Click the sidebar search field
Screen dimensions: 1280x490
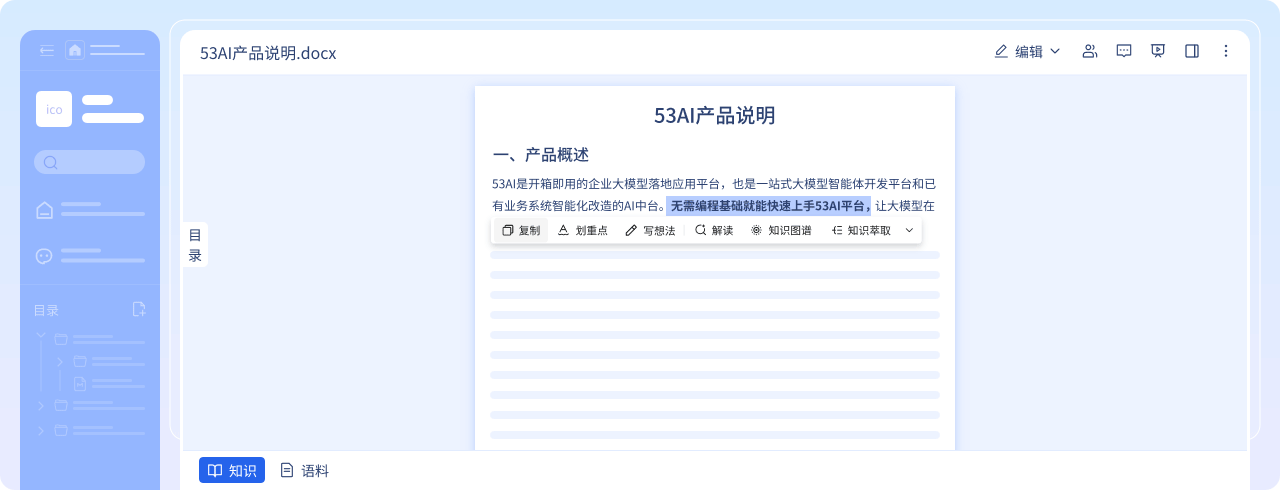tap(89, 162)
